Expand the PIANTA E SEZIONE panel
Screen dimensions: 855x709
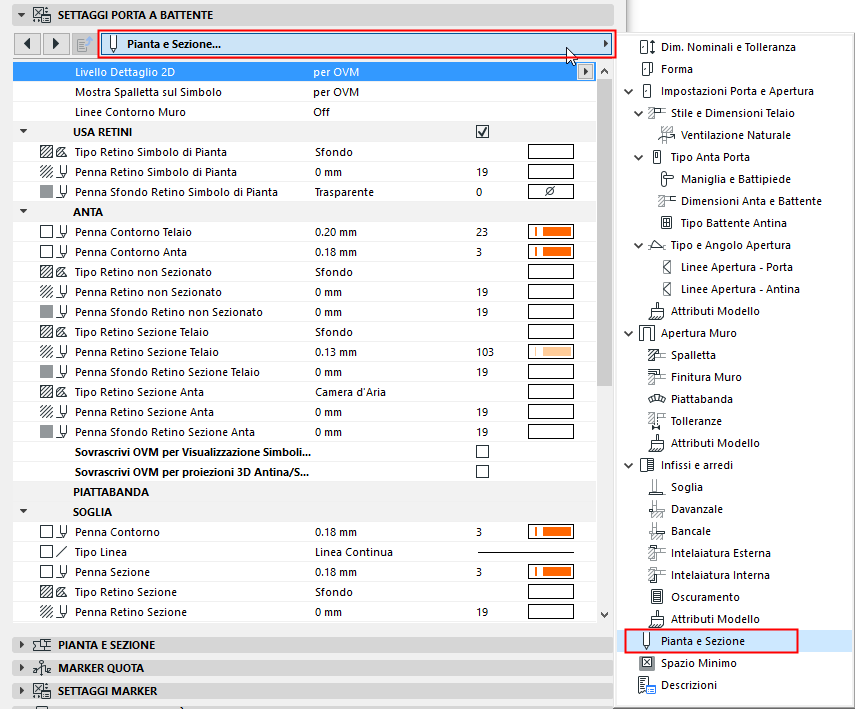pyautogui.click(x=21, y=645)
